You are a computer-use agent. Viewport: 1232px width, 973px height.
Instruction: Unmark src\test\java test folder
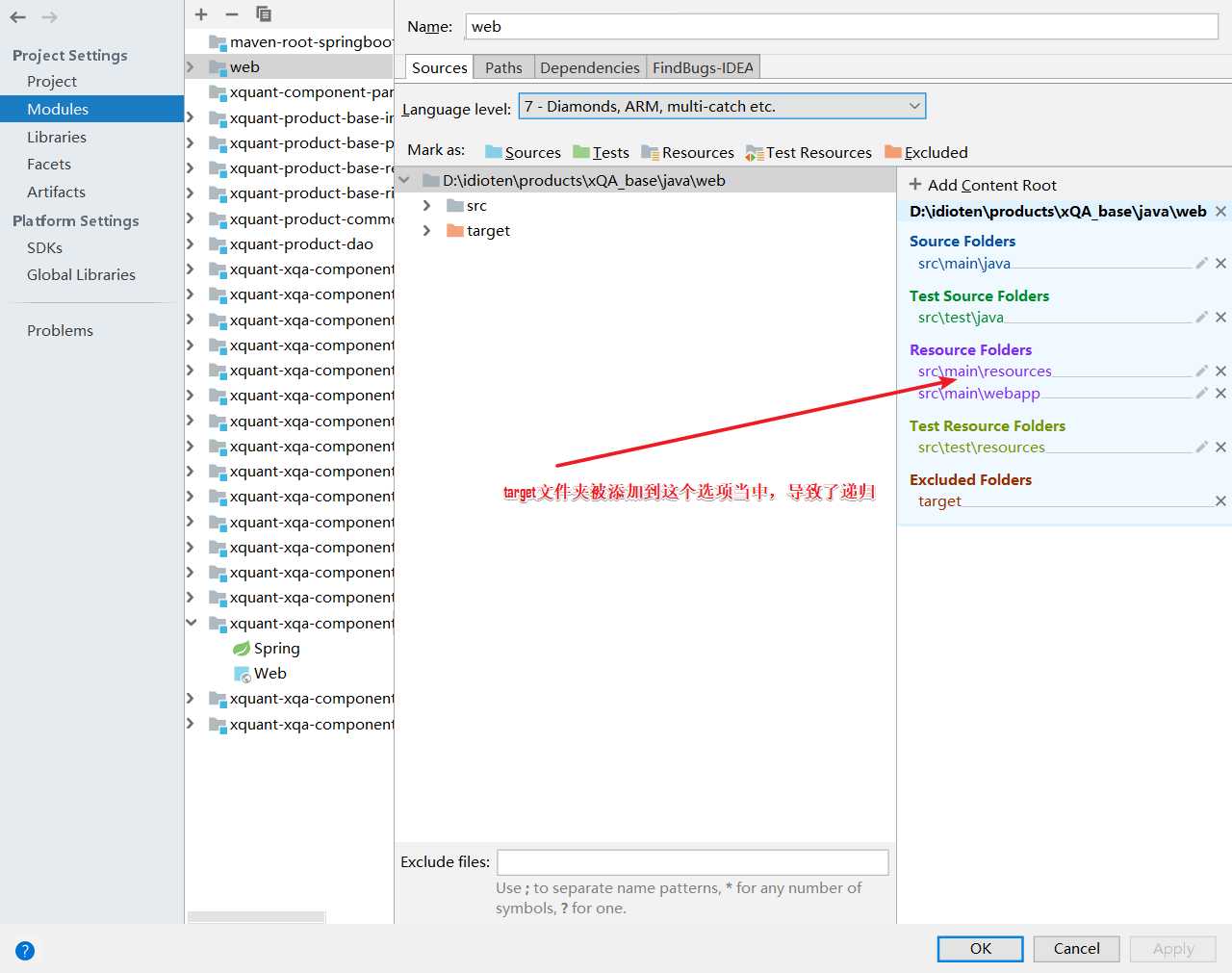coord(1220,317)
